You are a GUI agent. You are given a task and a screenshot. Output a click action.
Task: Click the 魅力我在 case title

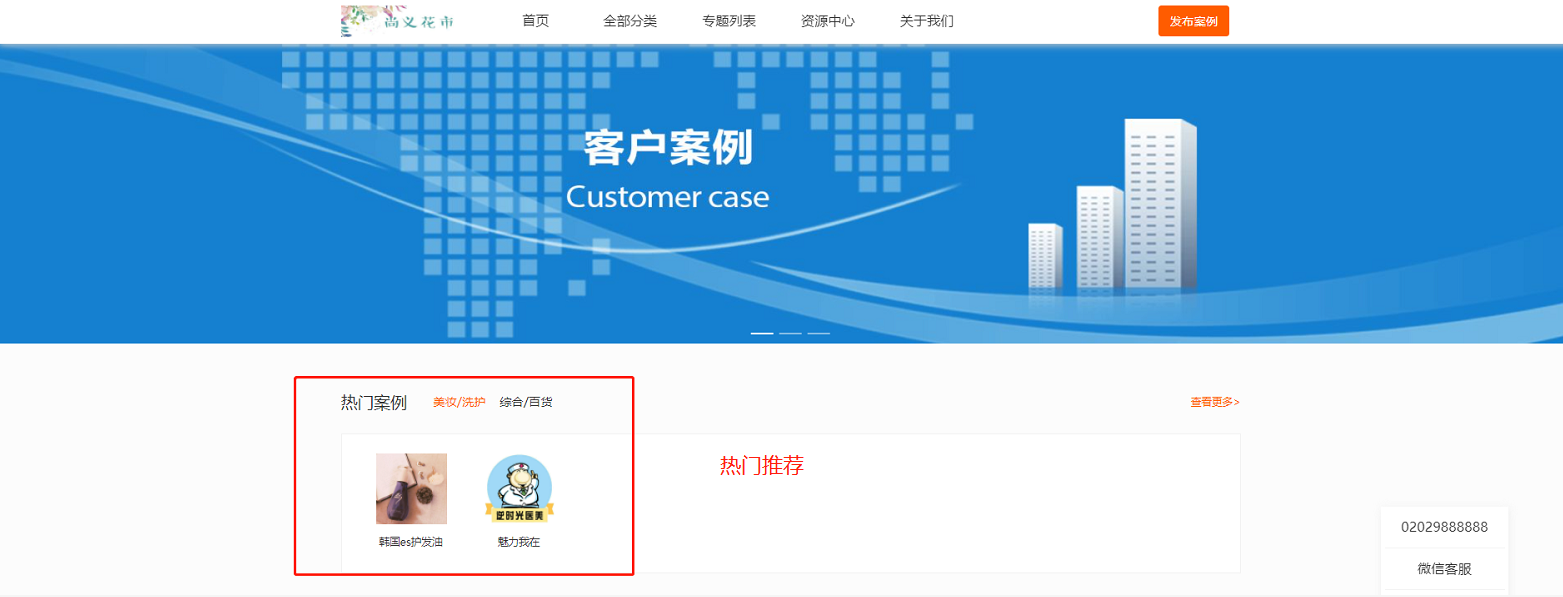519,542
